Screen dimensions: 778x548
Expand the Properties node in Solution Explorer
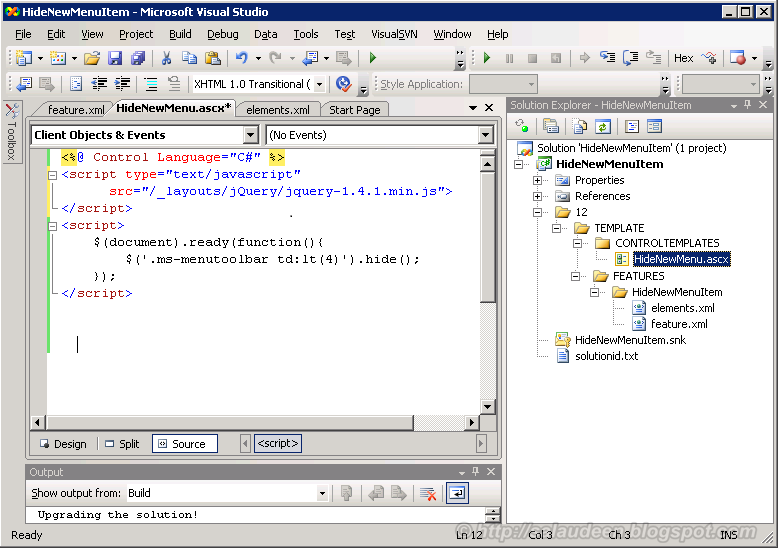(x=537, y=180)
